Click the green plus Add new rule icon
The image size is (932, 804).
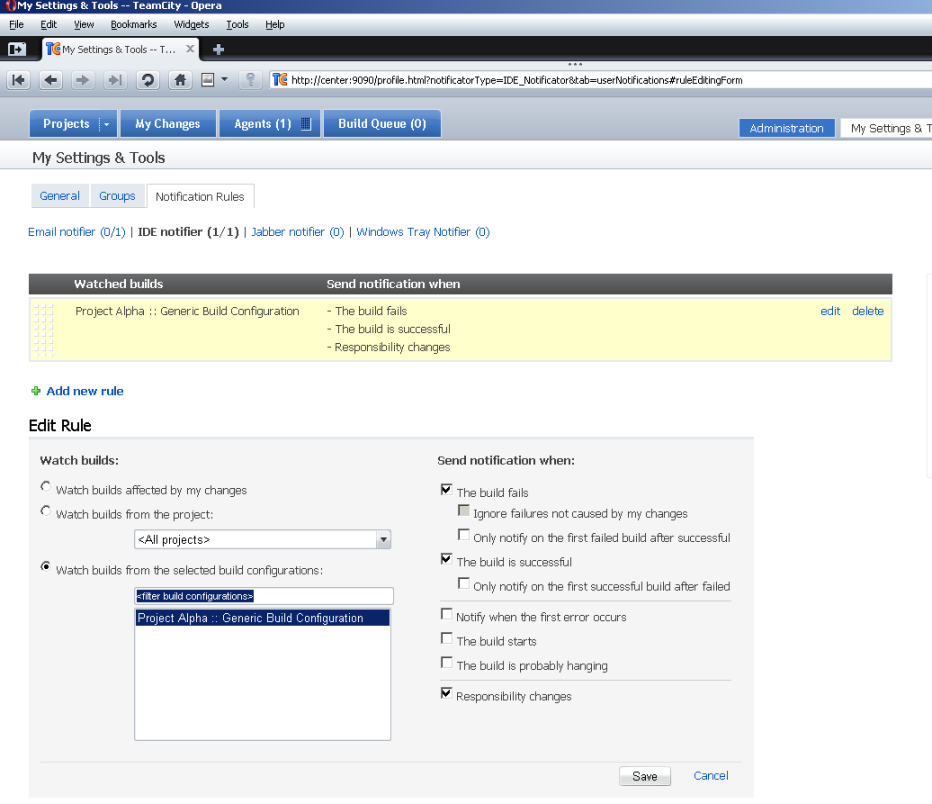coord(36,391)
